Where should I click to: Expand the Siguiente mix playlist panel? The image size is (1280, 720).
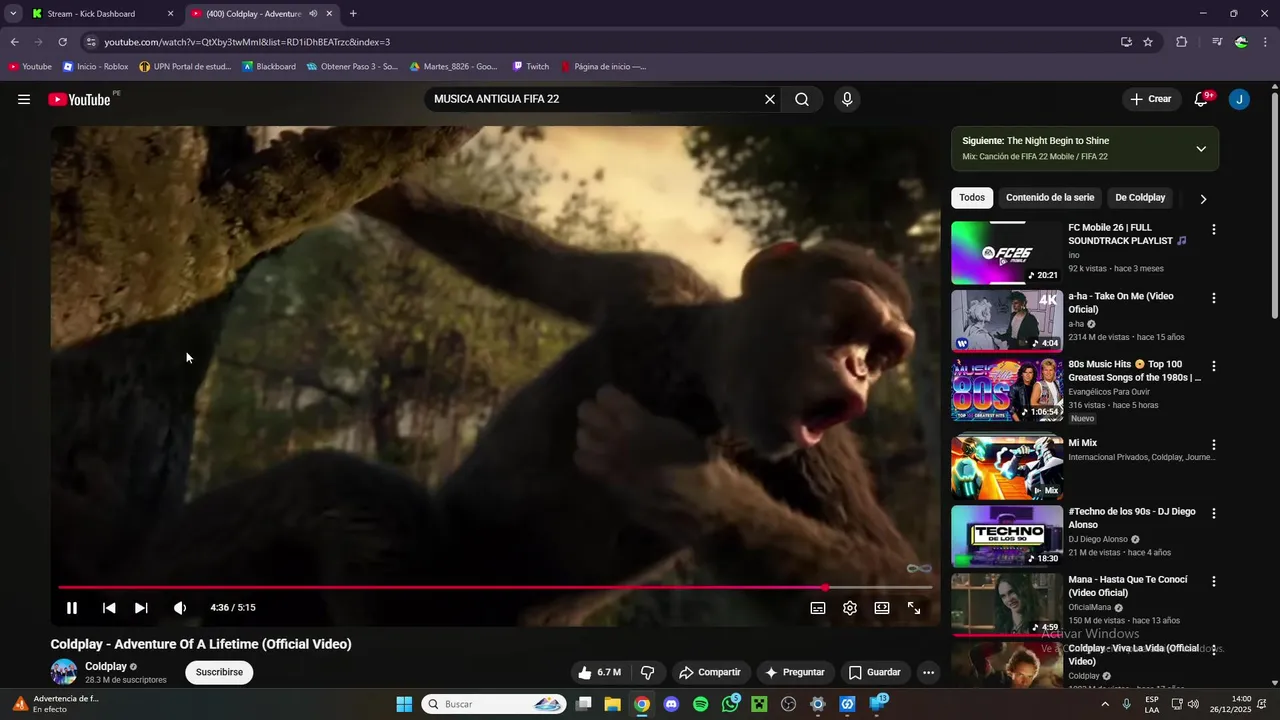coord(1201,149)
